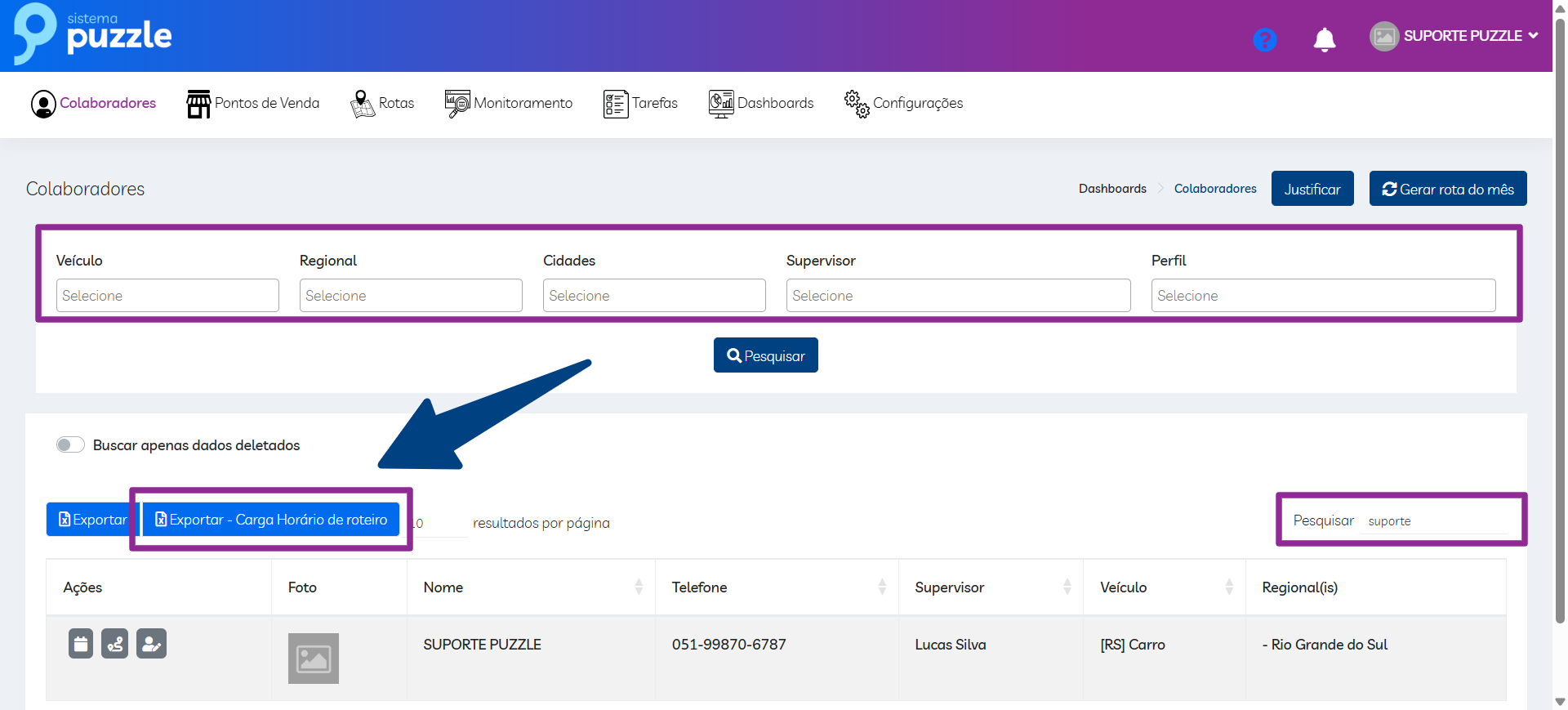
Task: Click the collaborator photo placeholder thumbnail
Action: pyautogui.click(x=313, y=658)
